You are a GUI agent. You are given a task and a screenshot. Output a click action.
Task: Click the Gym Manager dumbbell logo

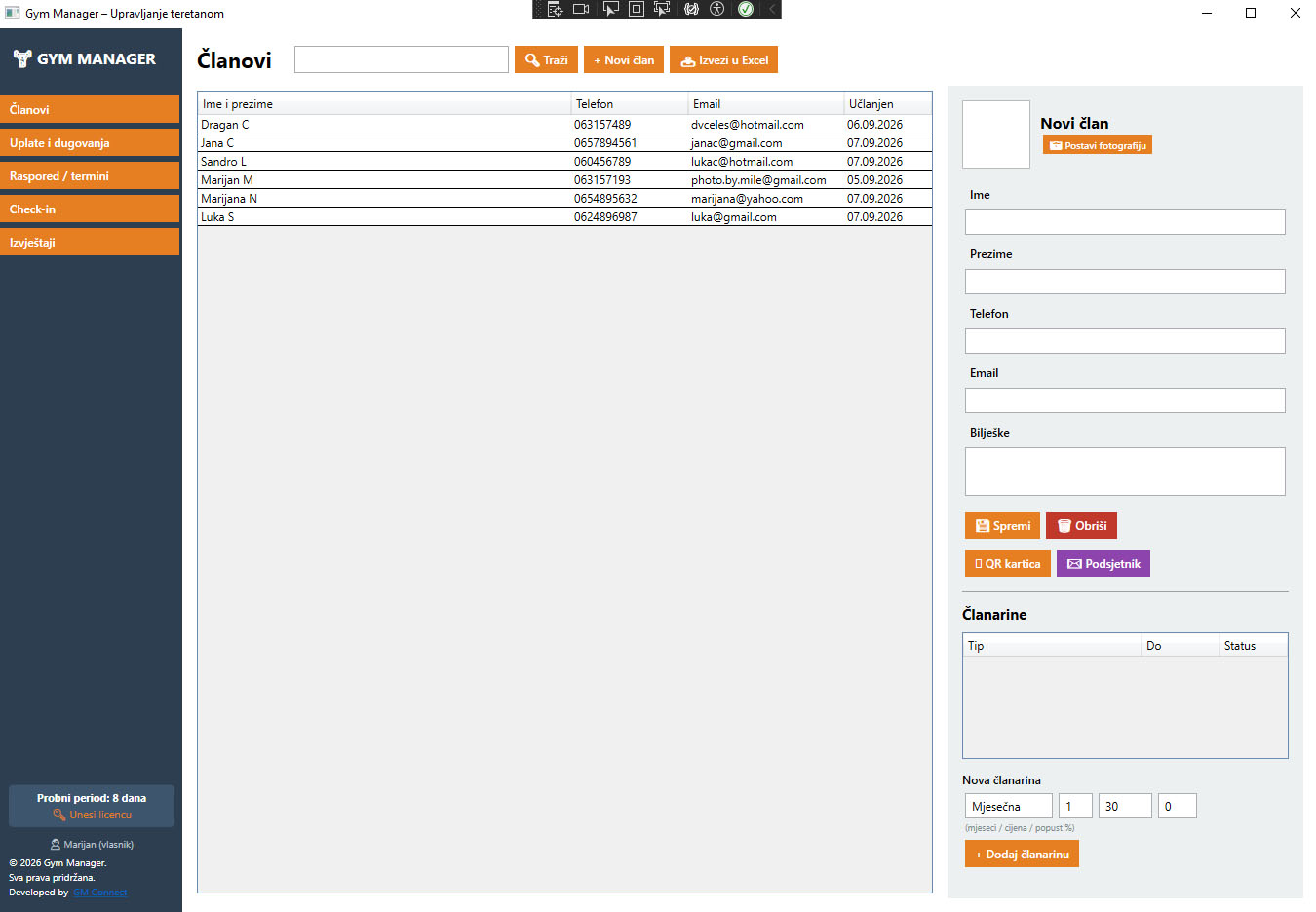[21, 58]
